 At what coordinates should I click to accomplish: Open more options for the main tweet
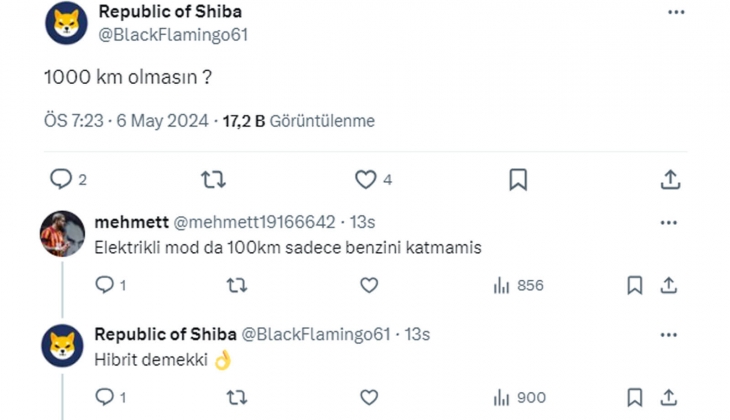[x=676, y=12]
